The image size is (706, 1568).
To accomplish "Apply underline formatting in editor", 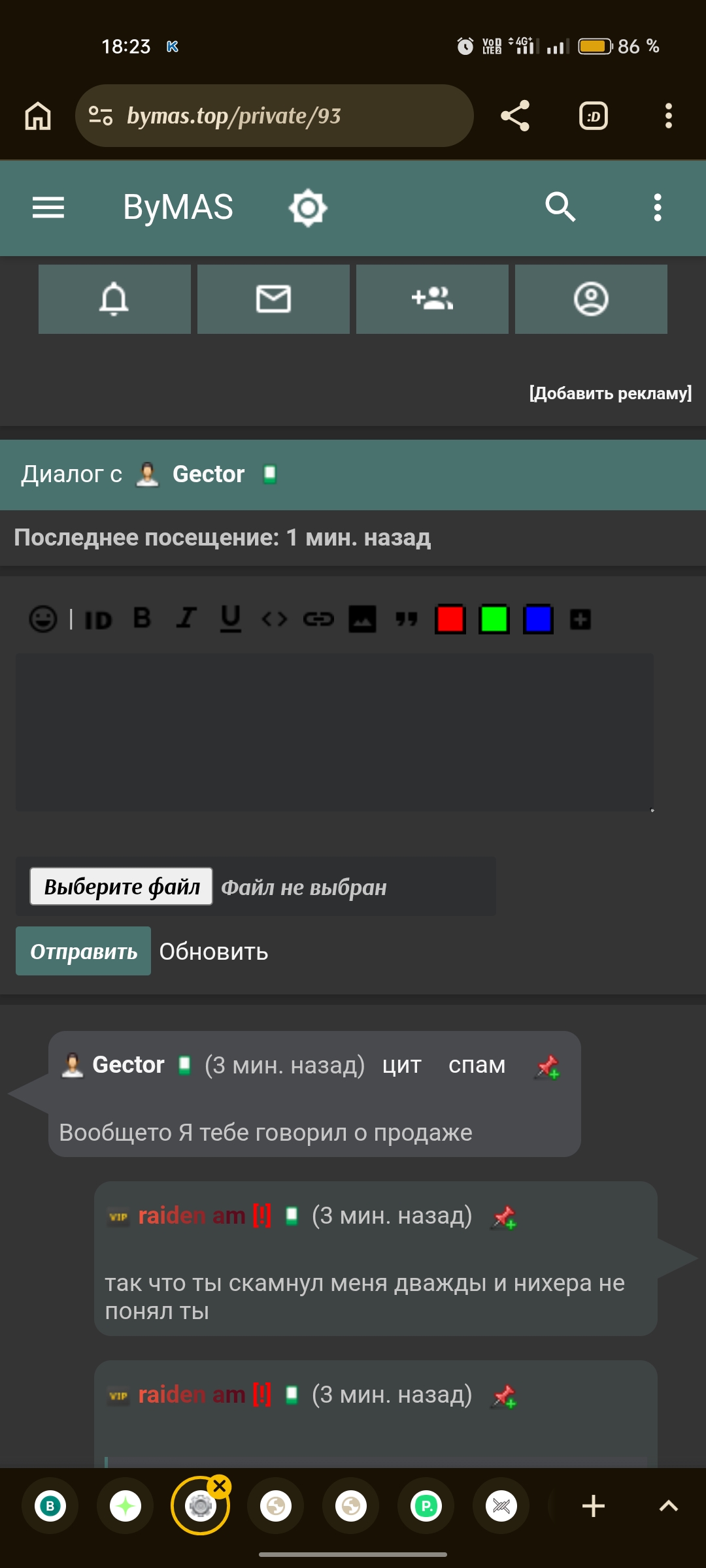I will [230, 618].
